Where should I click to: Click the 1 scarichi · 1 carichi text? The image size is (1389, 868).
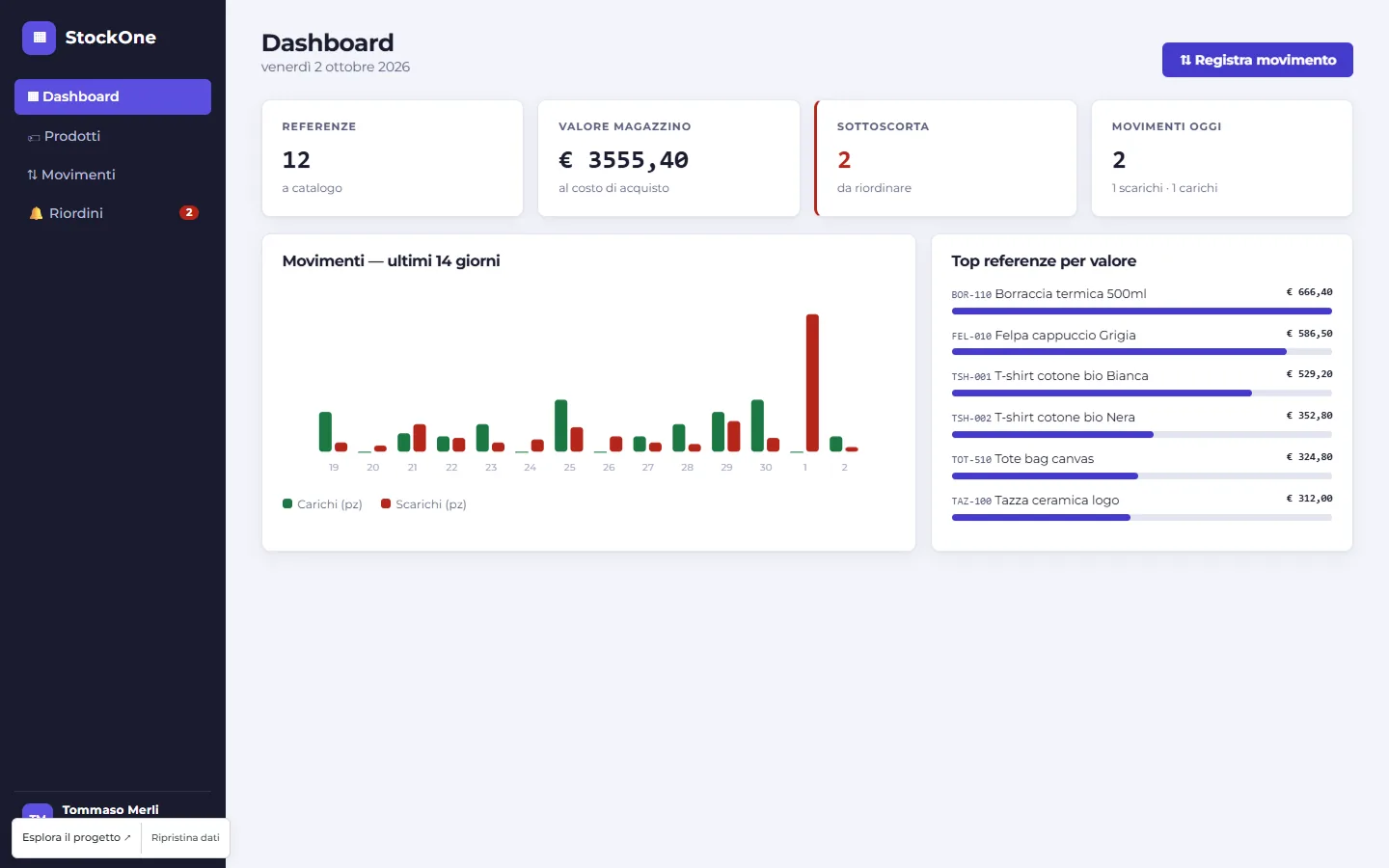(1164, 188)
